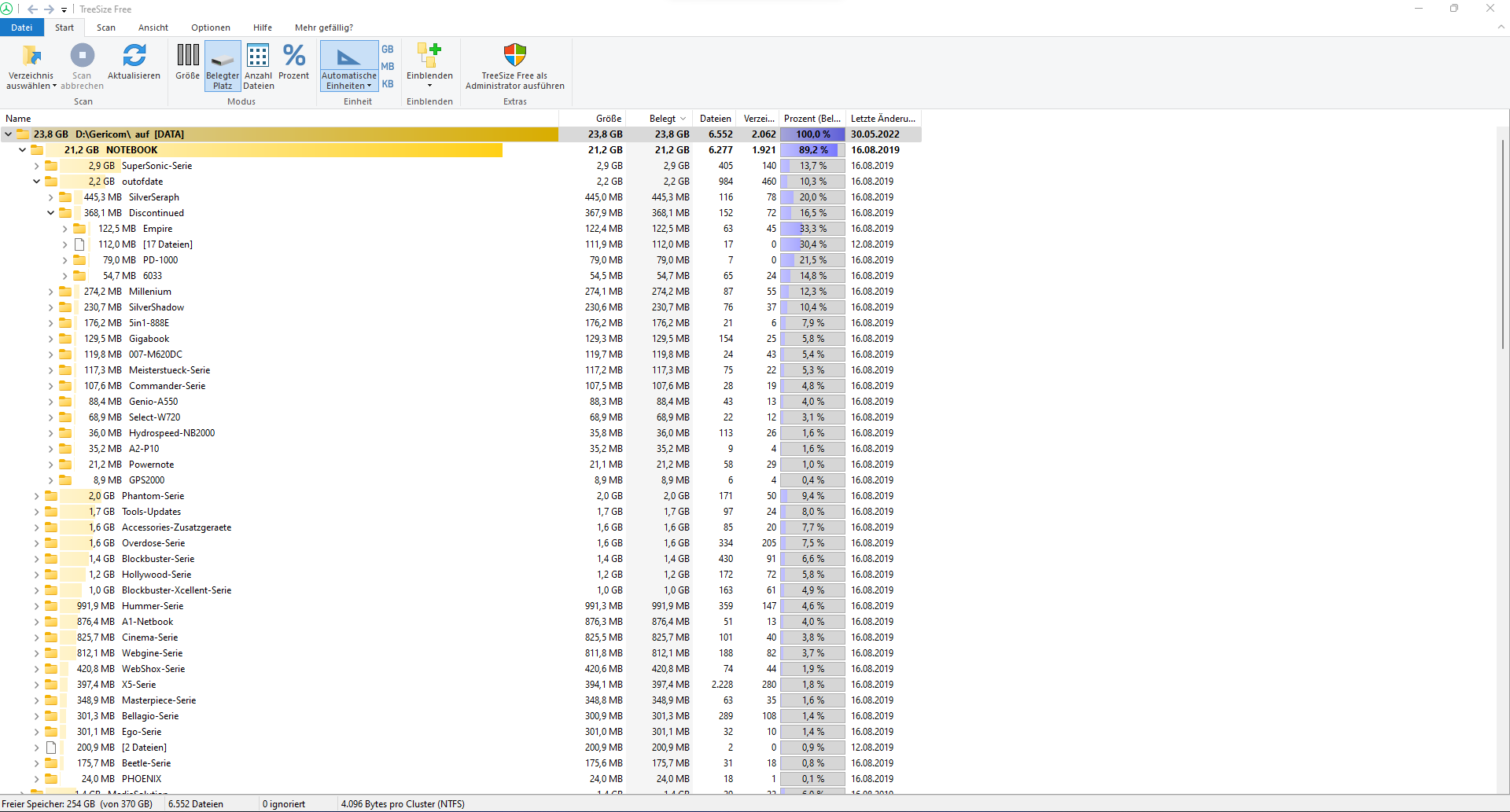This screenshot has height=812, width=1510.
Task: Click the NOTEBOOK folder icon
Action: click(37, 149)
